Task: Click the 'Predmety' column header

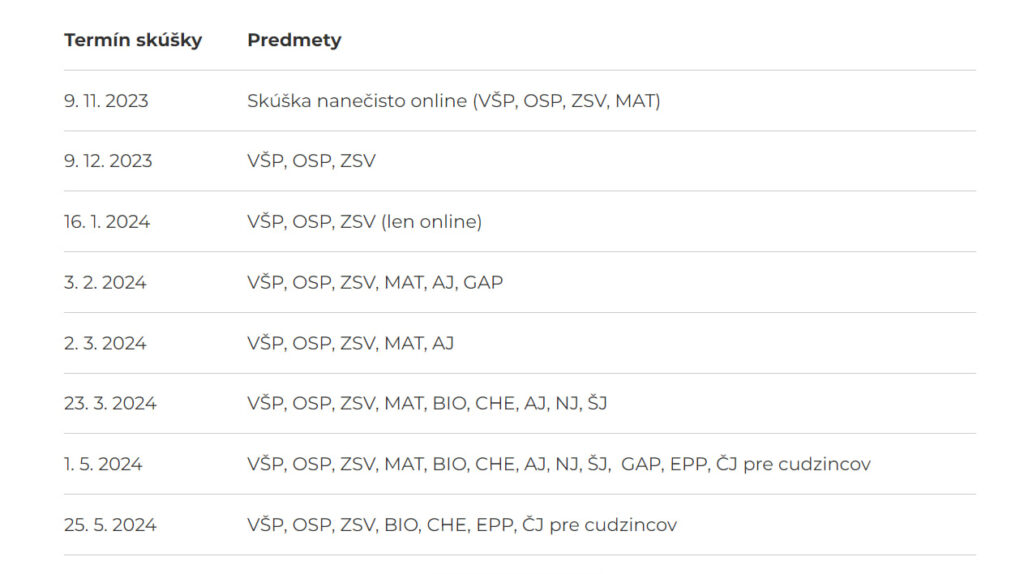Action: (294, 40)
